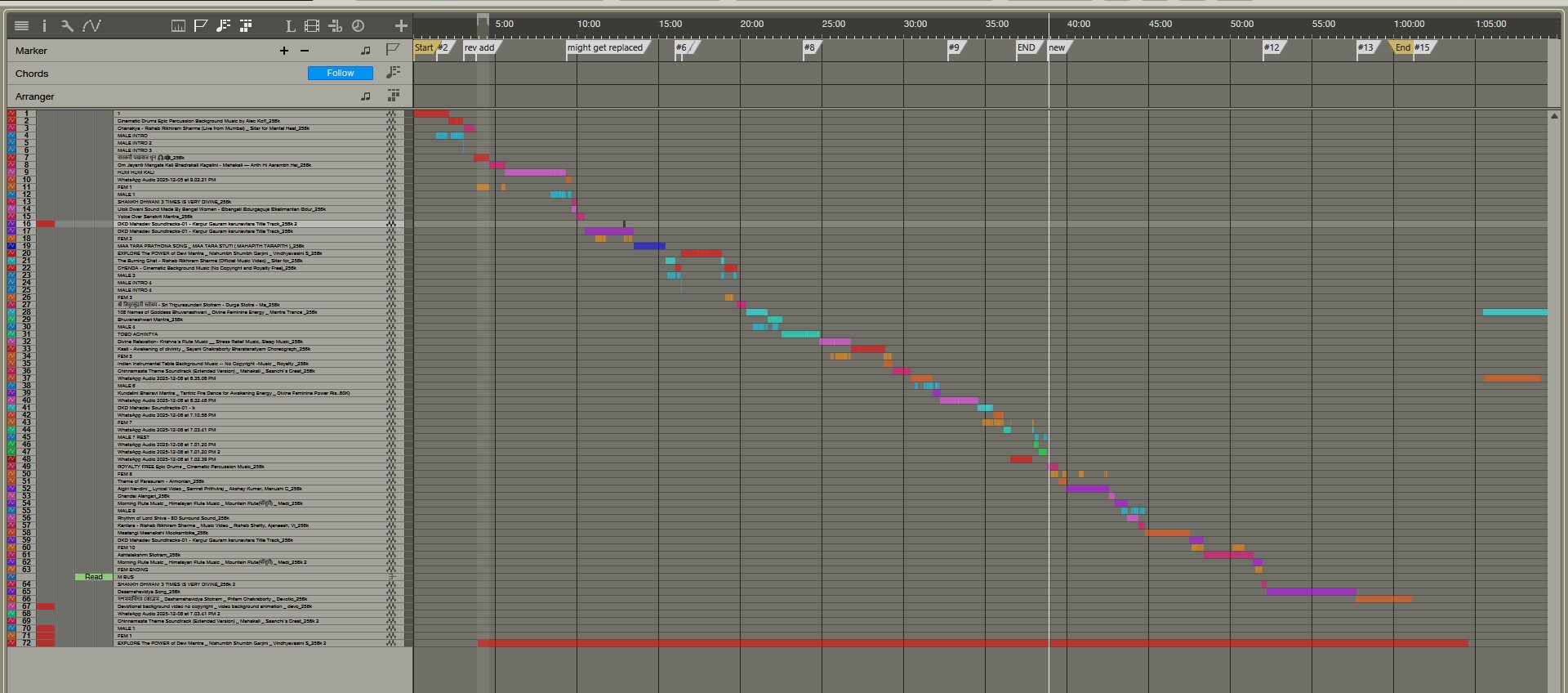This screenshot has height=693, width=1568.
Task: Toggle the Read automation button on M BUS
Action: (x=94, y=577)
